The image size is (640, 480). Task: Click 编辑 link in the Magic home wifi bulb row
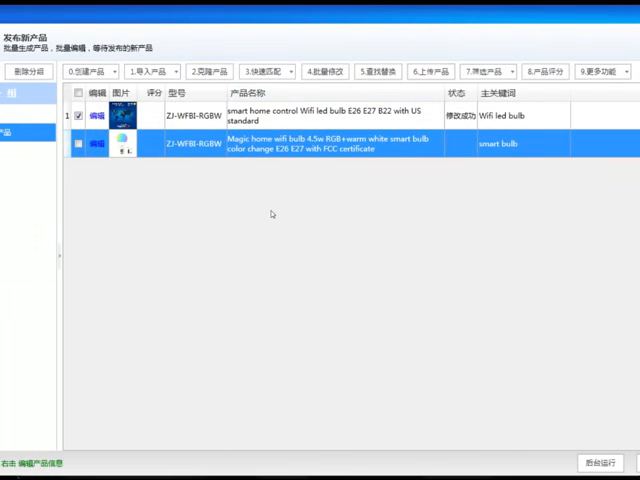pyautogui.click(x=97, y=144)
